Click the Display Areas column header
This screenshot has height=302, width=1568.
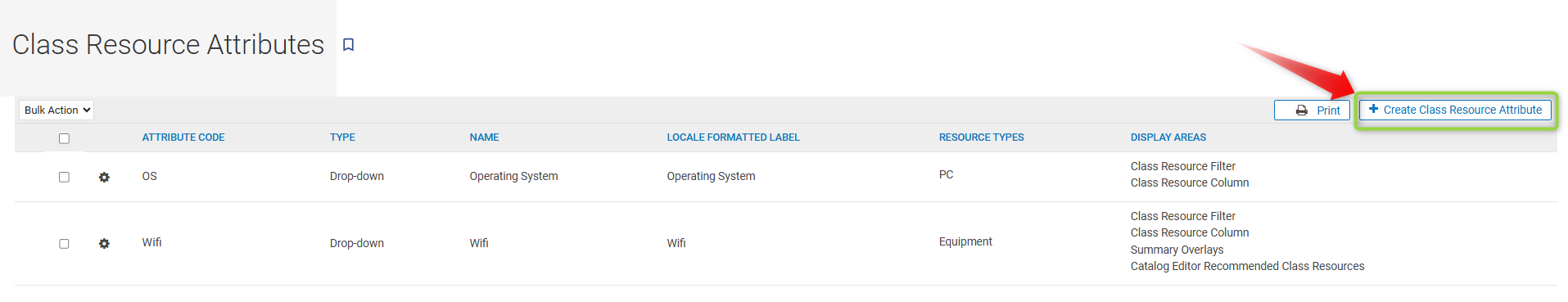pyautogui.click(x=1168, y=137)
